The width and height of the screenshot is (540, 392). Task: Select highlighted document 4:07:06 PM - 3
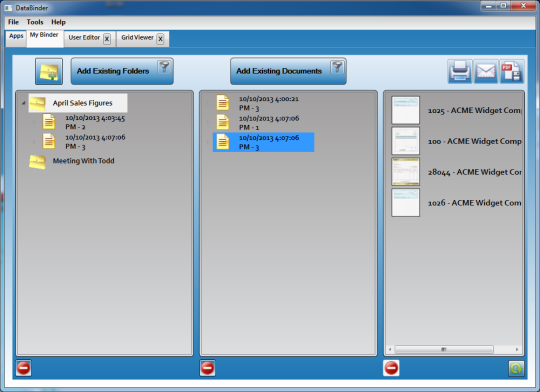(263, 142)
